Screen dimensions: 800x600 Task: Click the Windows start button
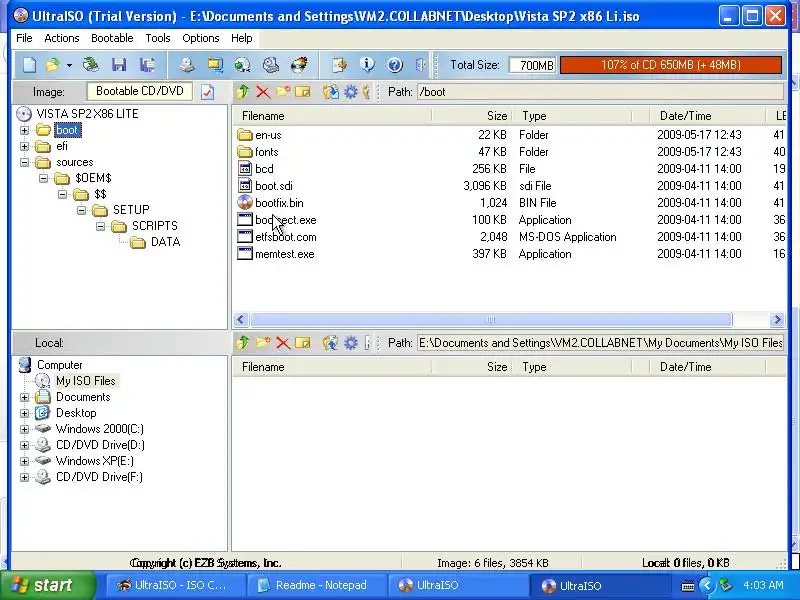48,585
